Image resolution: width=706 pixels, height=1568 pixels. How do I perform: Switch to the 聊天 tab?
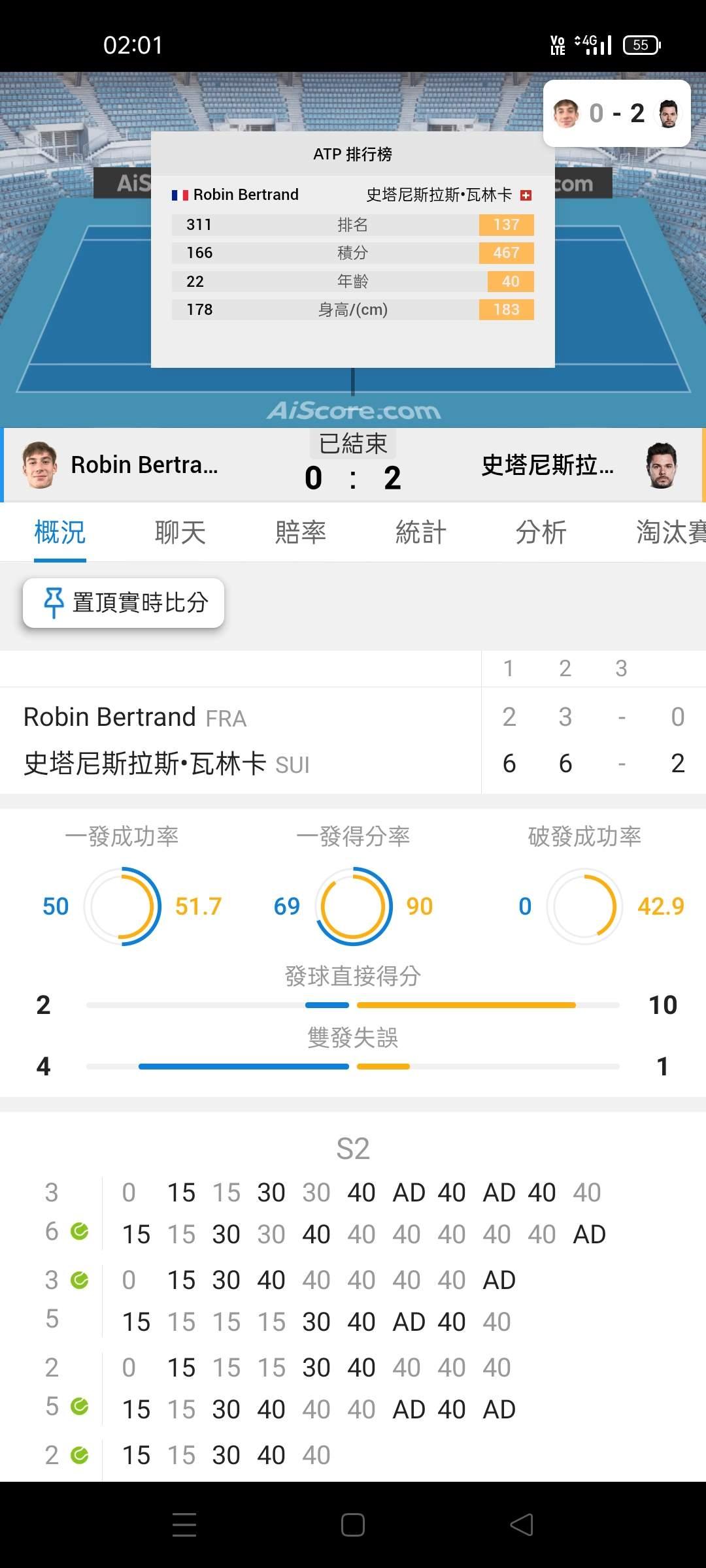point(180,532)
